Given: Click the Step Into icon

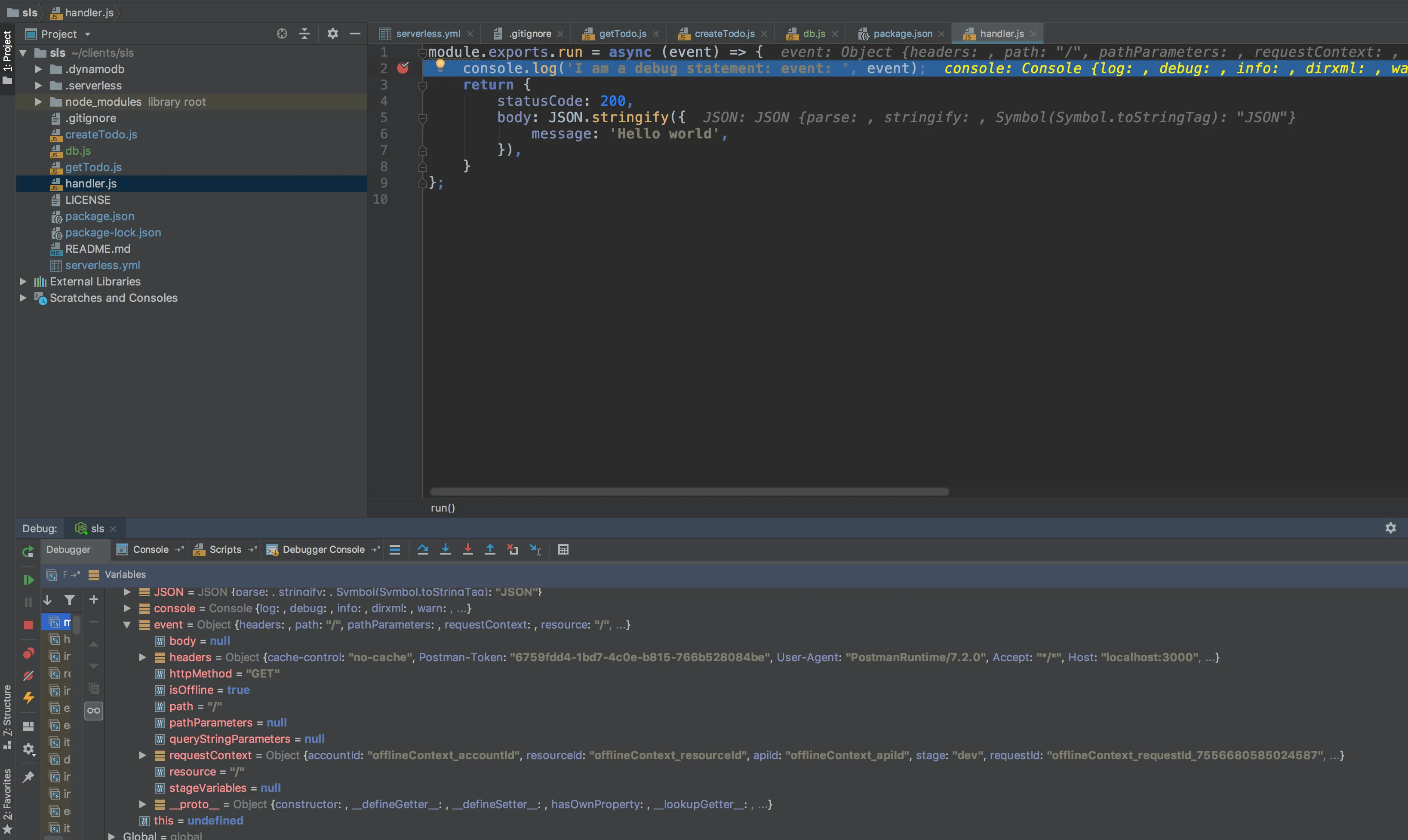Looking at the screenshot, I should (446, 550).
